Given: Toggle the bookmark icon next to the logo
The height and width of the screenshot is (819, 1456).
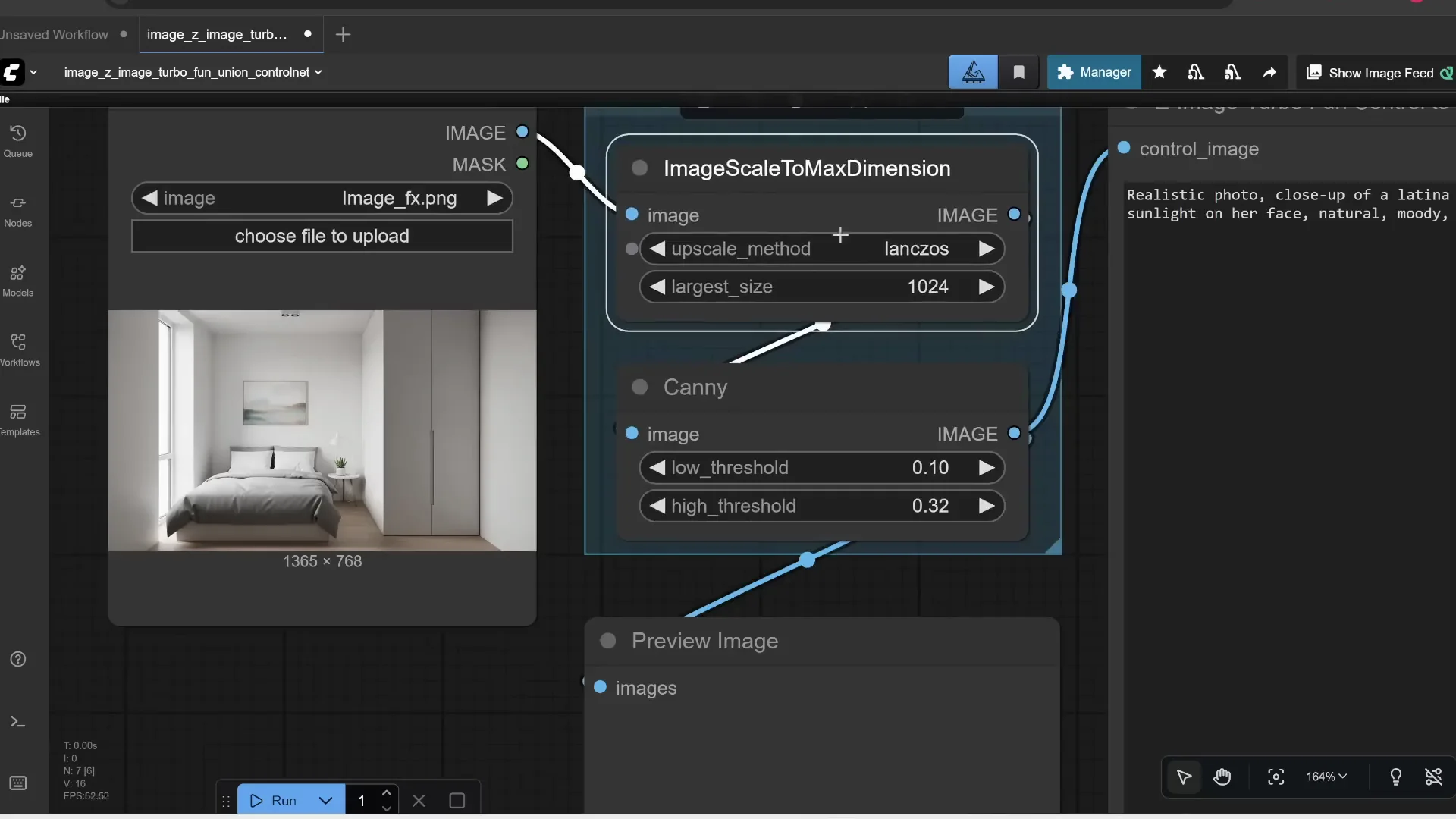Looking at the screenshot, I should click(1019, 72).
